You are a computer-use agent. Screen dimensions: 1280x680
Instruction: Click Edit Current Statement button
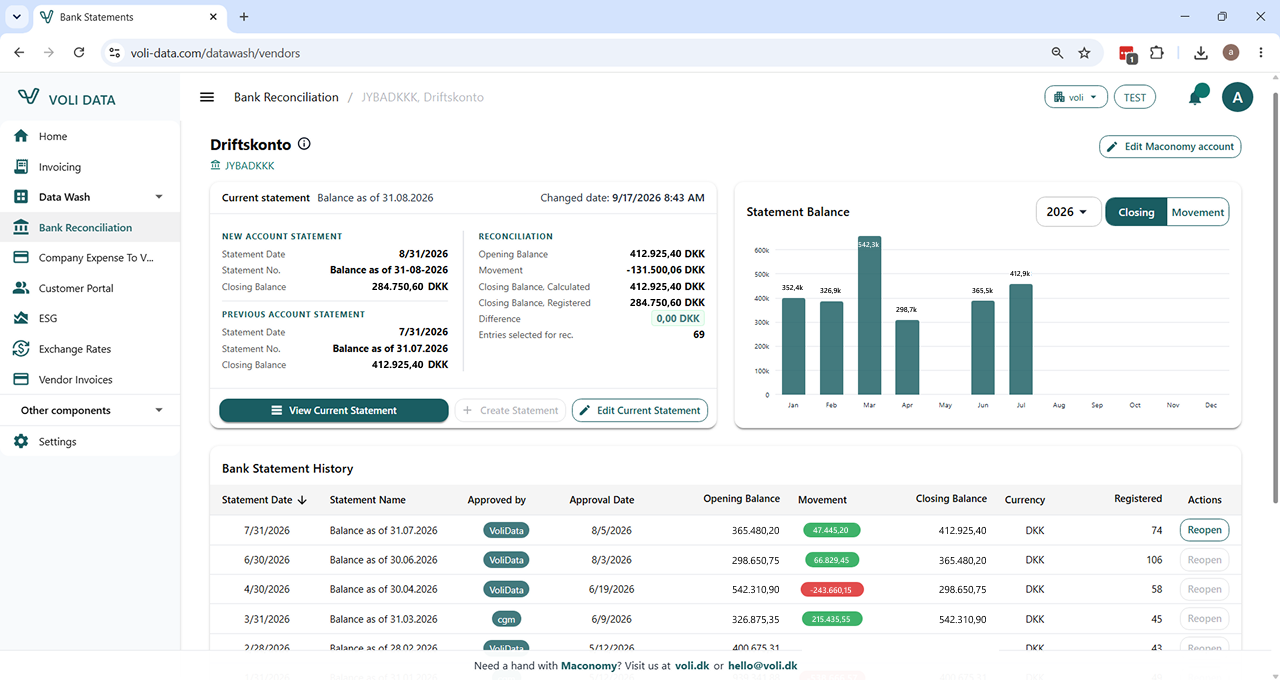click(x=640, y=410)
